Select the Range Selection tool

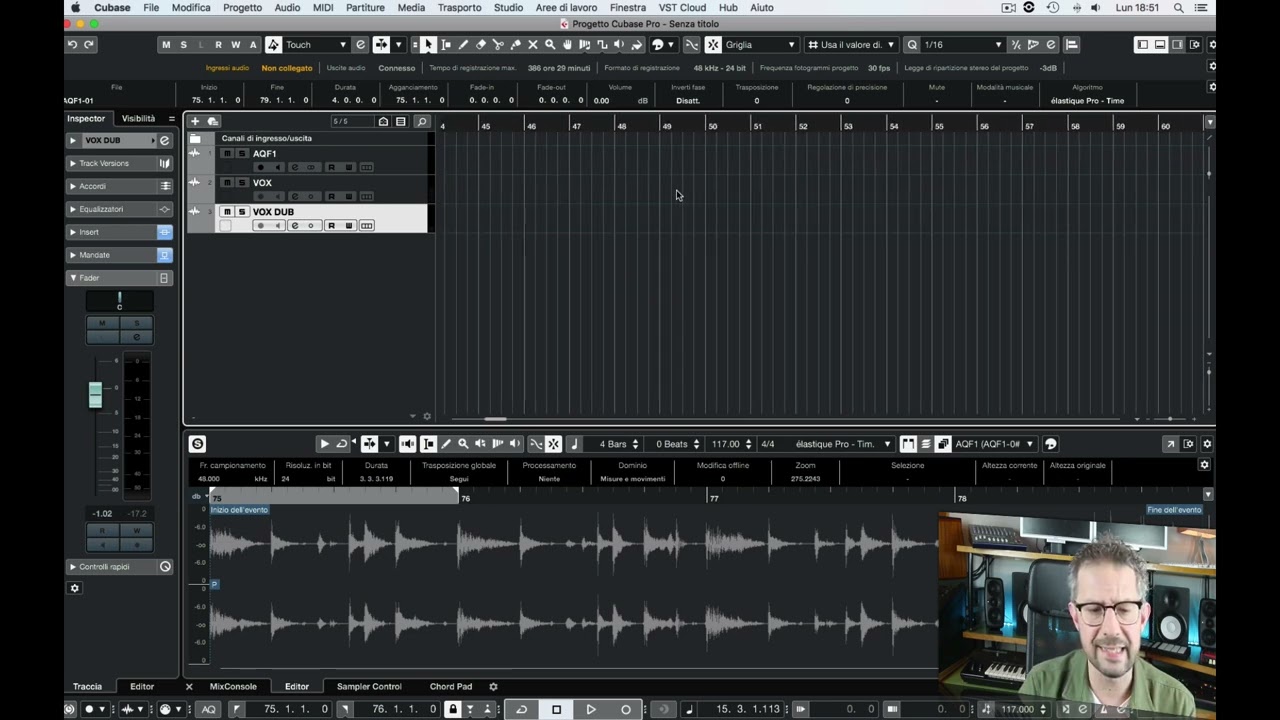coord(446,44)
